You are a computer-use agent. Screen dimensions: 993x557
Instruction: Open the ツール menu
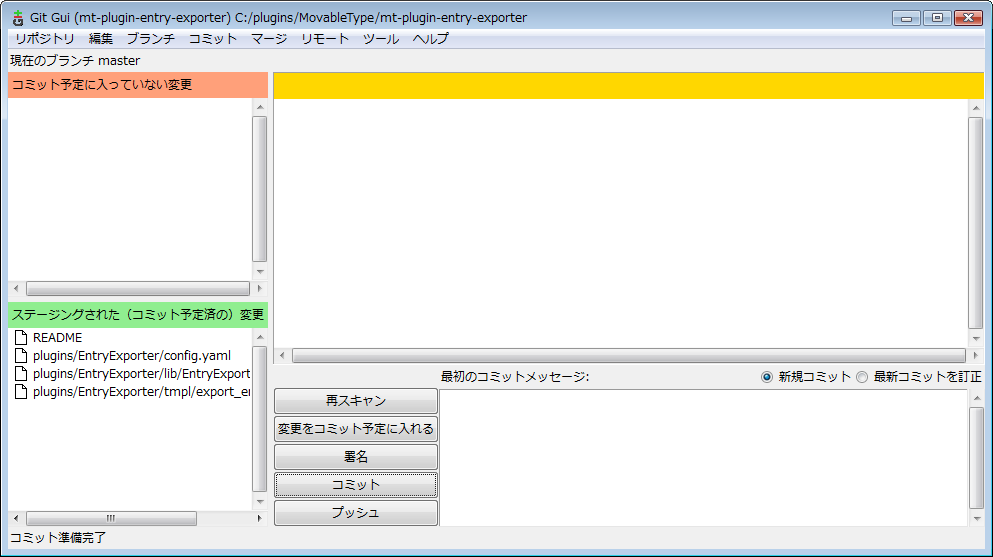[381, 39]
